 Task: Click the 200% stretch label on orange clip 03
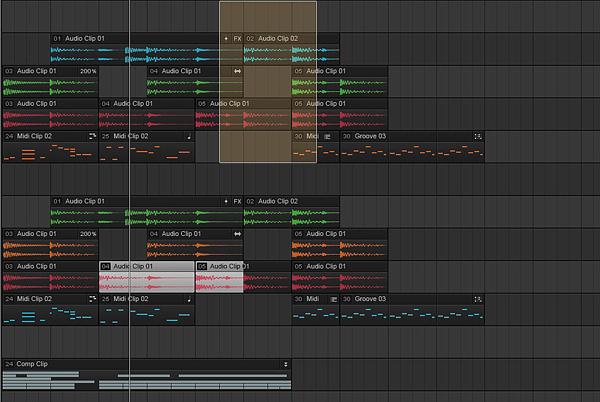[88, 234]
